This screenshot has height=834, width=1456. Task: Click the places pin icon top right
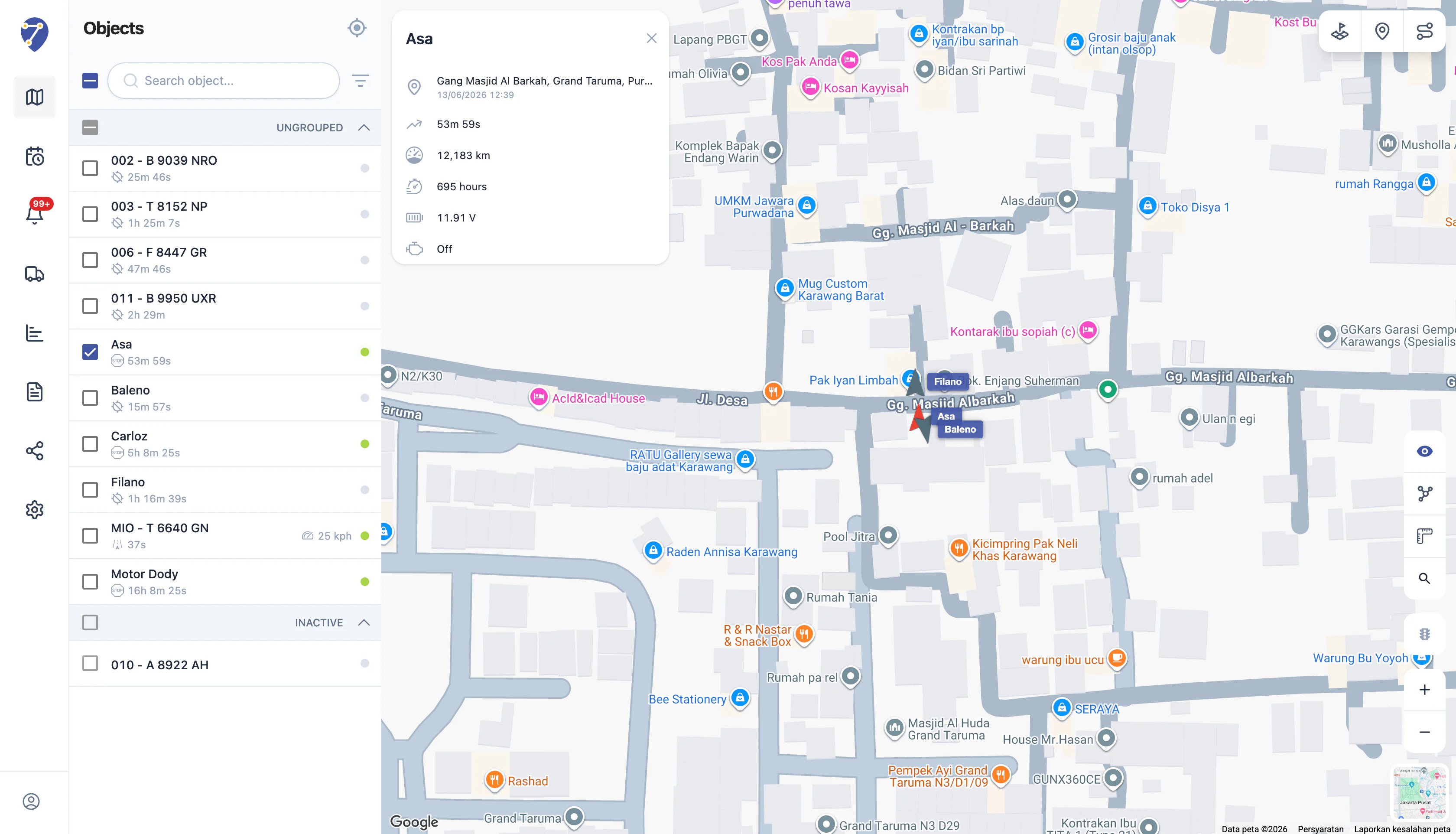[x=1382, y=31]
